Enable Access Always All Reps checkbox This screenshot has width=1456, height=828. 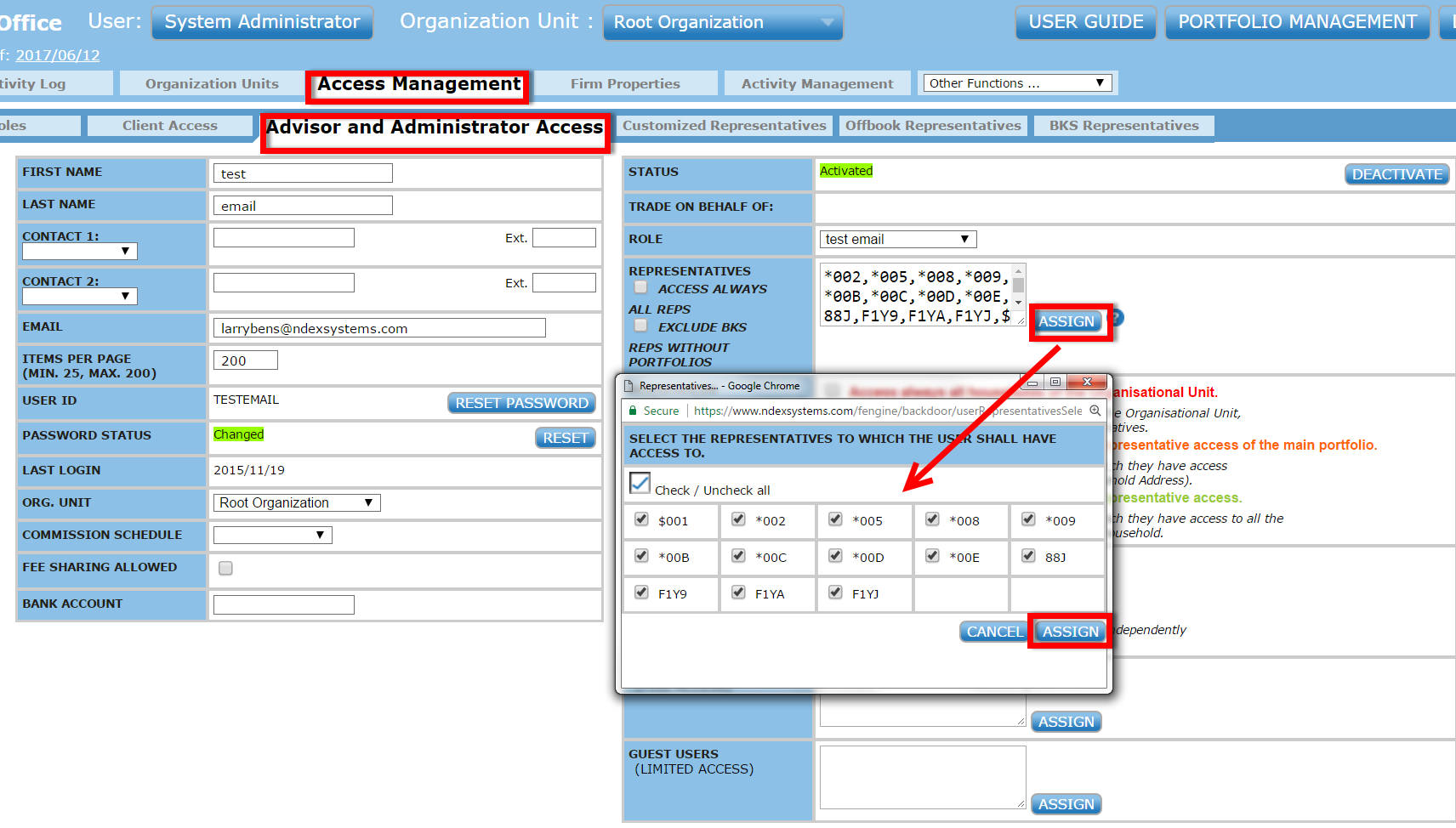pos(641,288)
